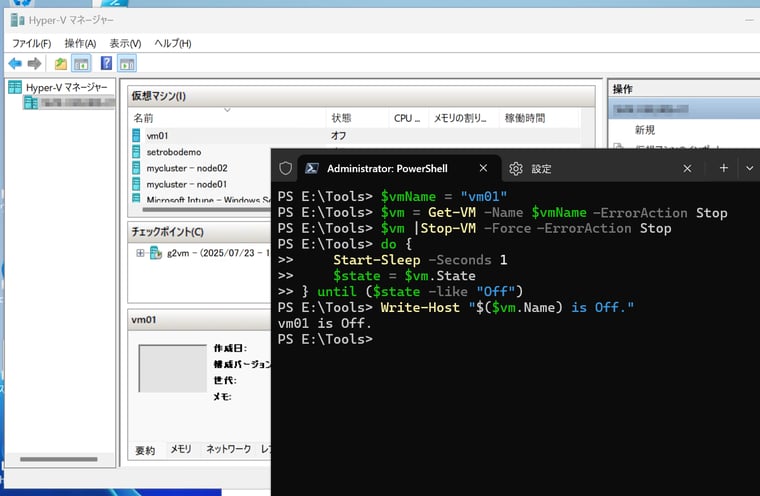Click the gear icon on 設定 tab
The width and height of the screenshot is (760, 496).
pos(516,169)
